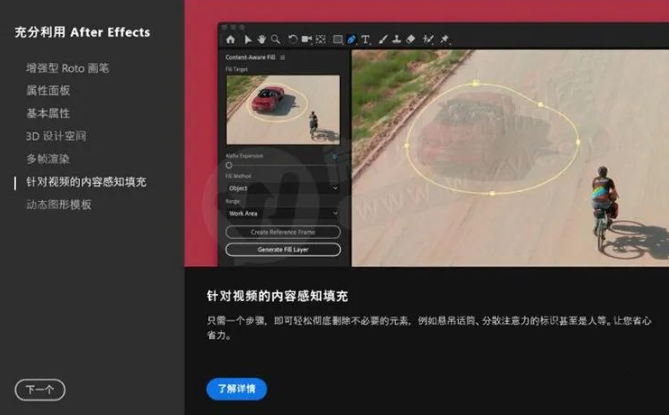The height and width of the screenshot is (415, 669).
Task: Adjust the Alpha Expansion slider handle
Action: [x=229, y=165]
